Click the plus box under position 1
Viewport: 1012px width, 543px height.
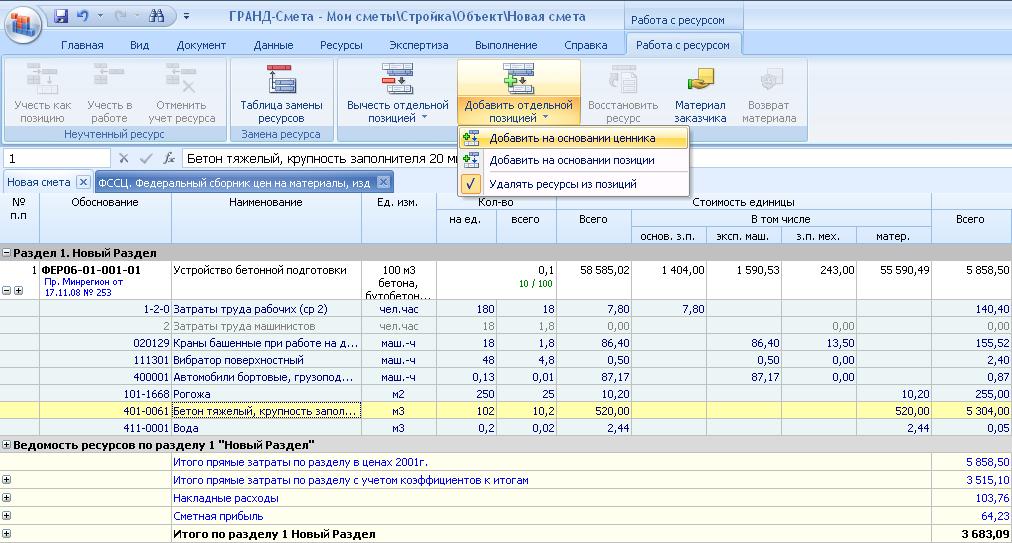tap(19, 291)
